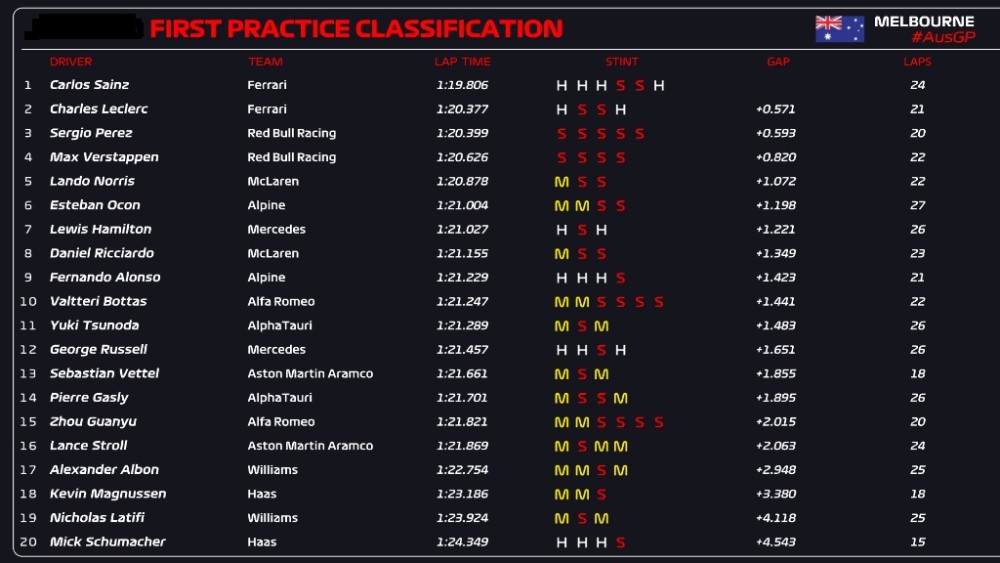Image resolution: width=1000 pixels, height=563 pixels.
Task: Select driver name Carlos Sainz
Action: (89, 85)
